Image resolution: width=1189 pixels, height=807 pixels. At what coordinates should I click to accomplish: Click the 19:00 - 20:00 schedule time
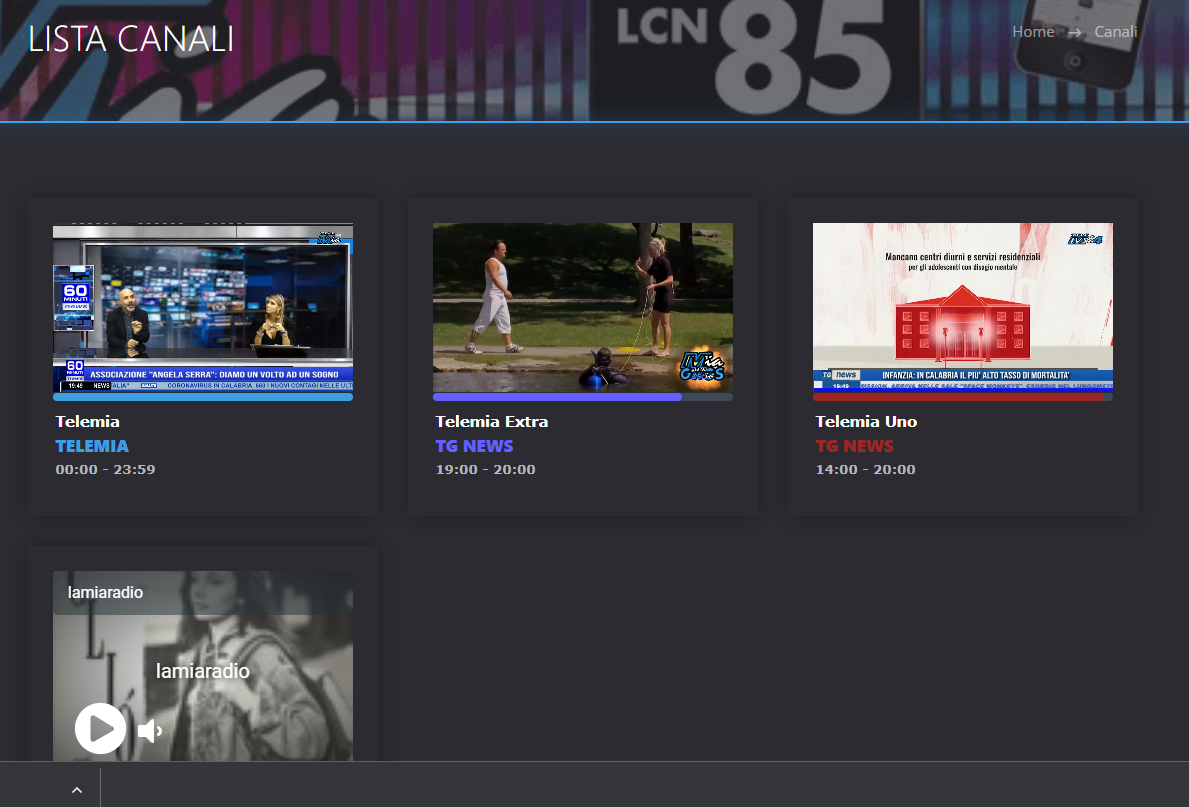(485, 469)
